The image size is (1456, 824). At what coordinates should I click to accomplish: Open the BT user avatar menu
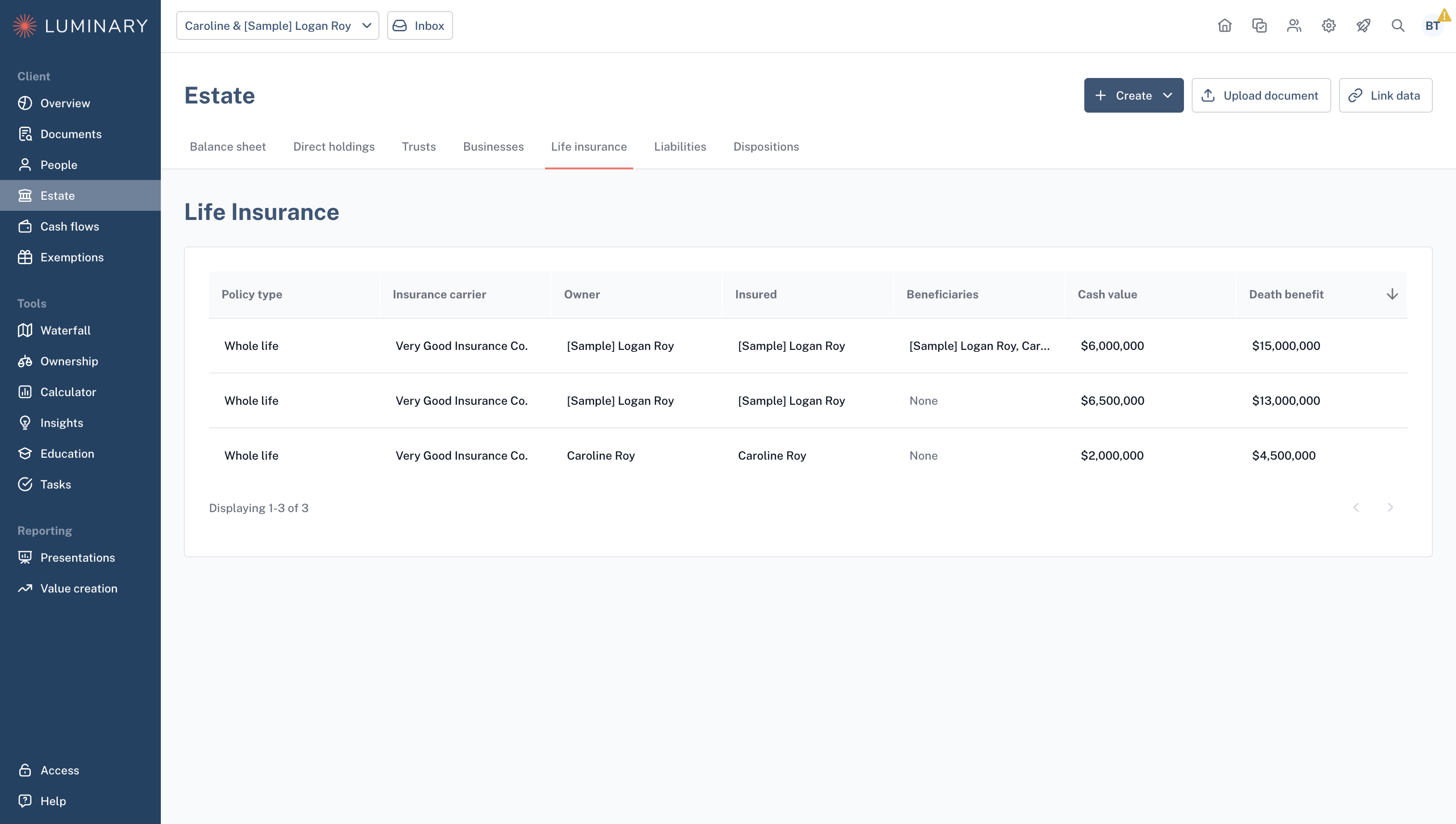tap(1432, 26)
